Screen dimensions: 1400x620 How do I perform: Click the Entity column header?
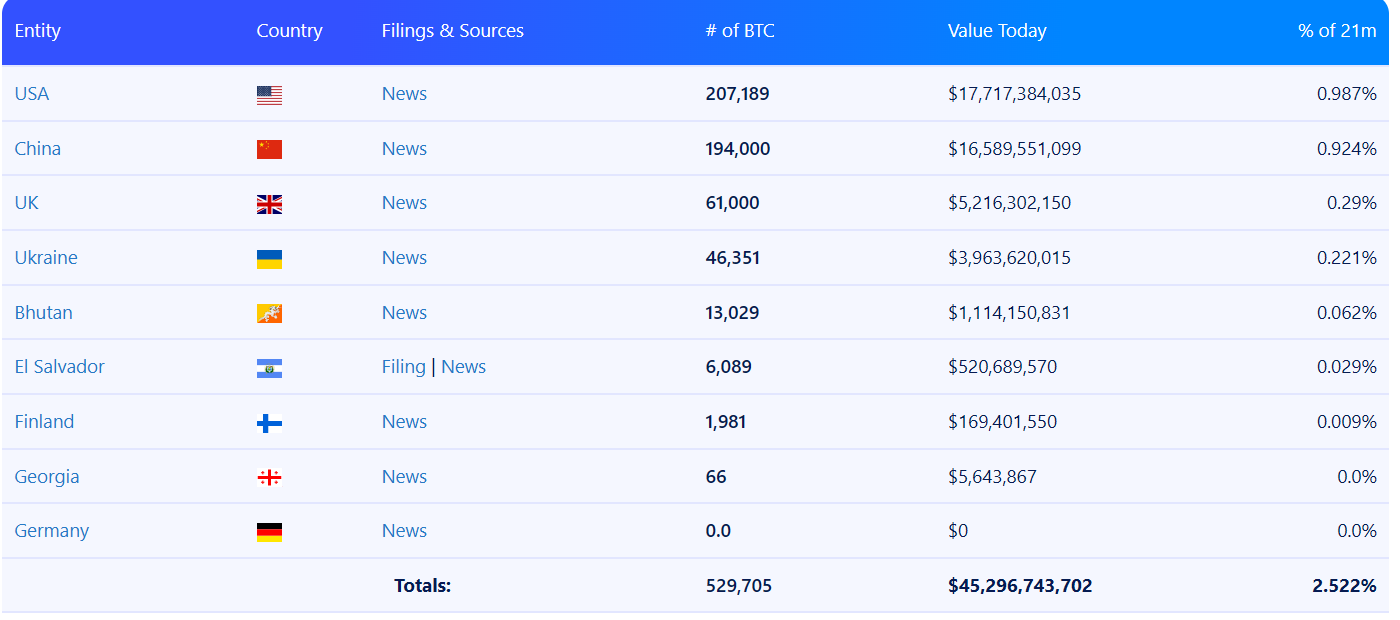click(38, 31)
